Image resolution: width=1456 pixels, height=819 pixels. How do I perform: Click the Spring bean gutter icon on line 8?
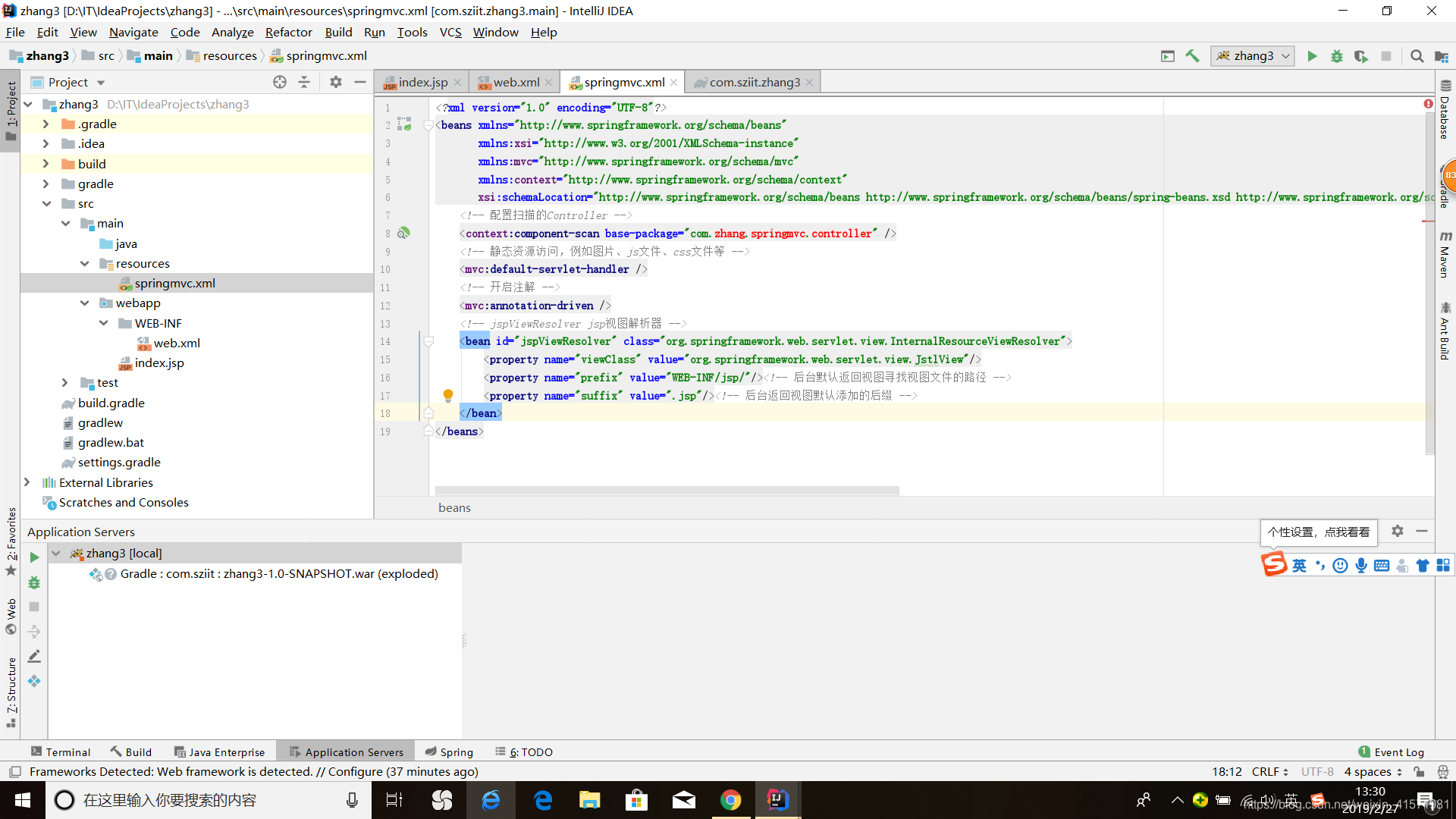pyautogui.click(x=403, y=233)
